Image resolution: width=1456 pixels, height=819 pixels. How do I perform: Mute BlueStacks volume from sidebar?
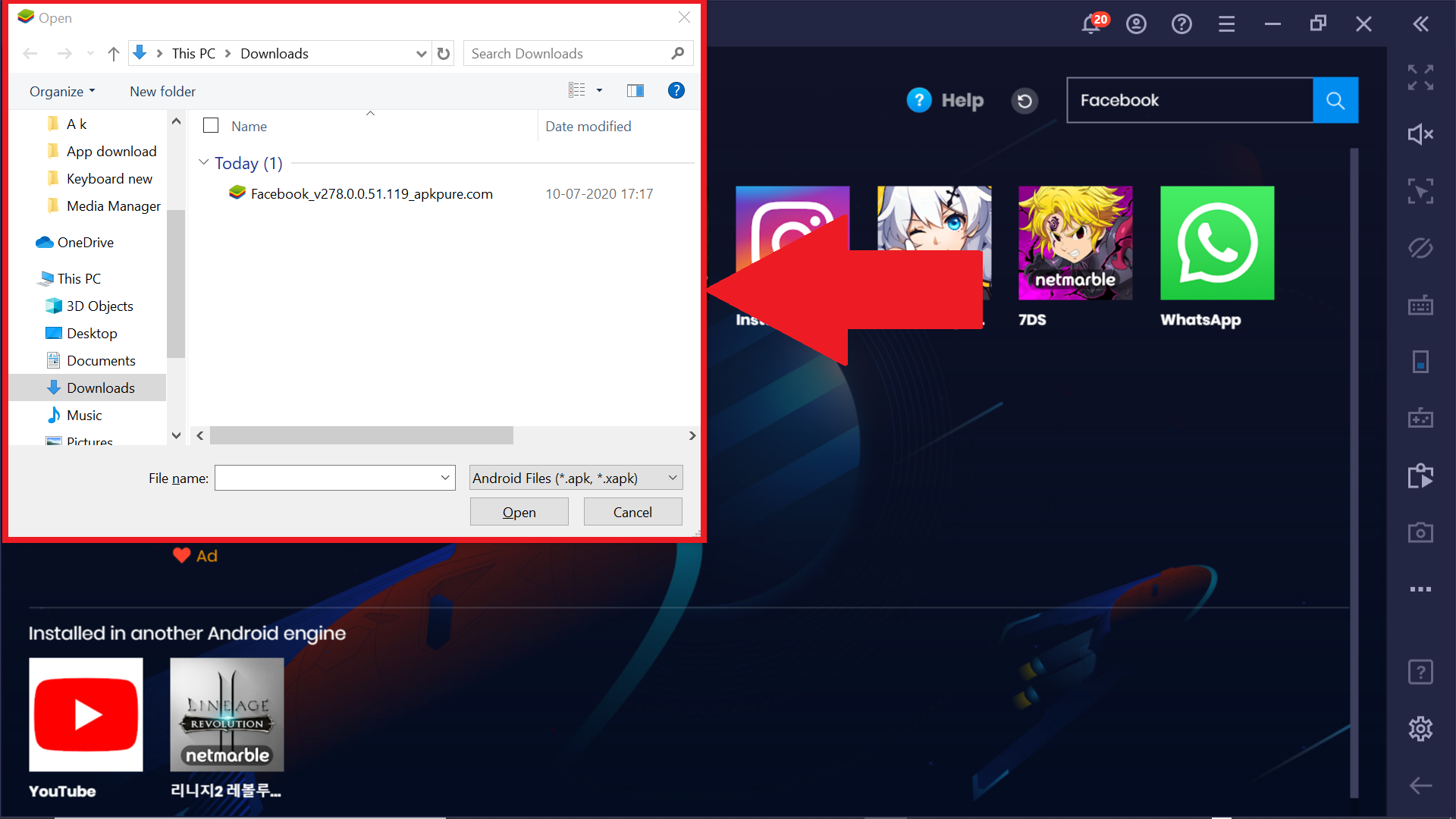coord(1420,134)
